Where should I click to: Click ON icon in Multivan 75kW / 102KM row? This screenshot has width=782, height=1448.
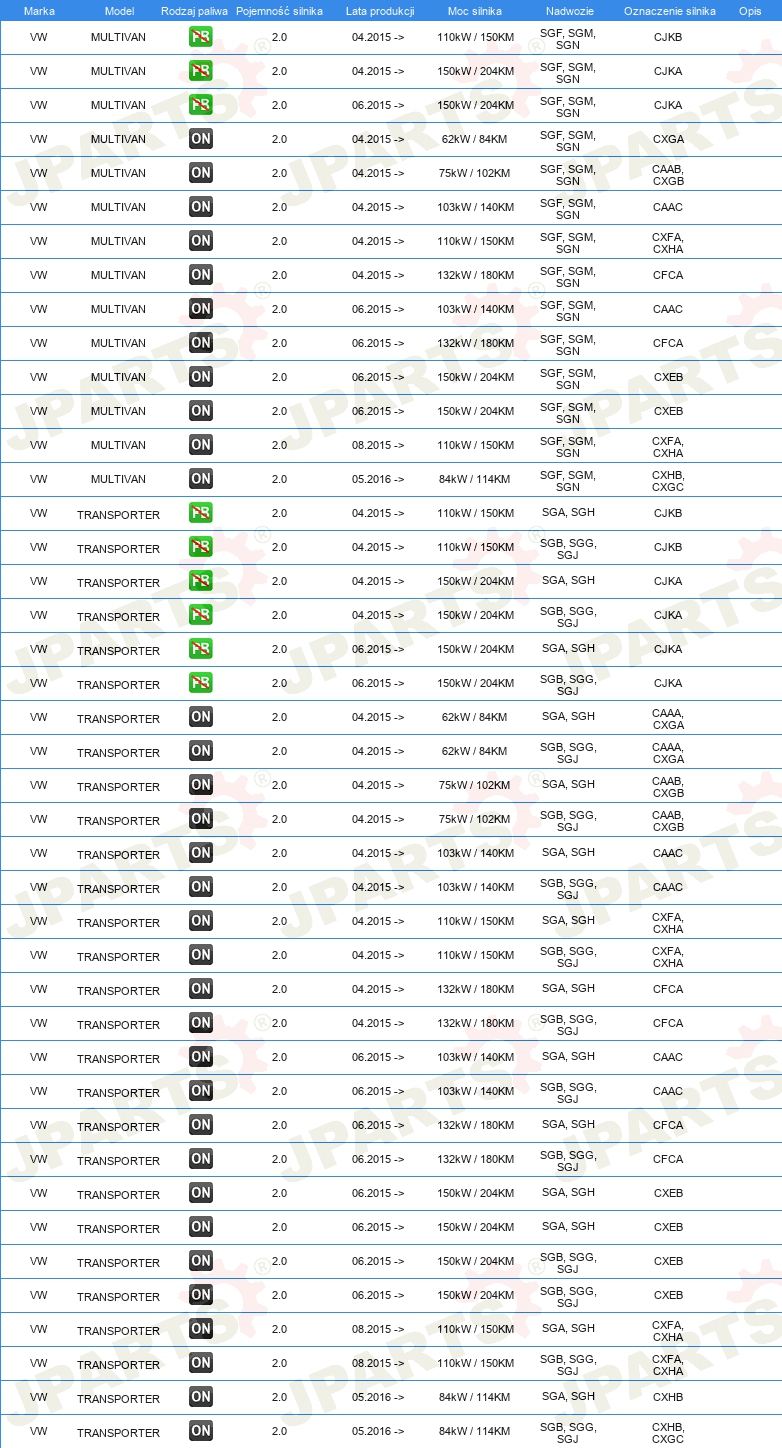tap(200, 174)
